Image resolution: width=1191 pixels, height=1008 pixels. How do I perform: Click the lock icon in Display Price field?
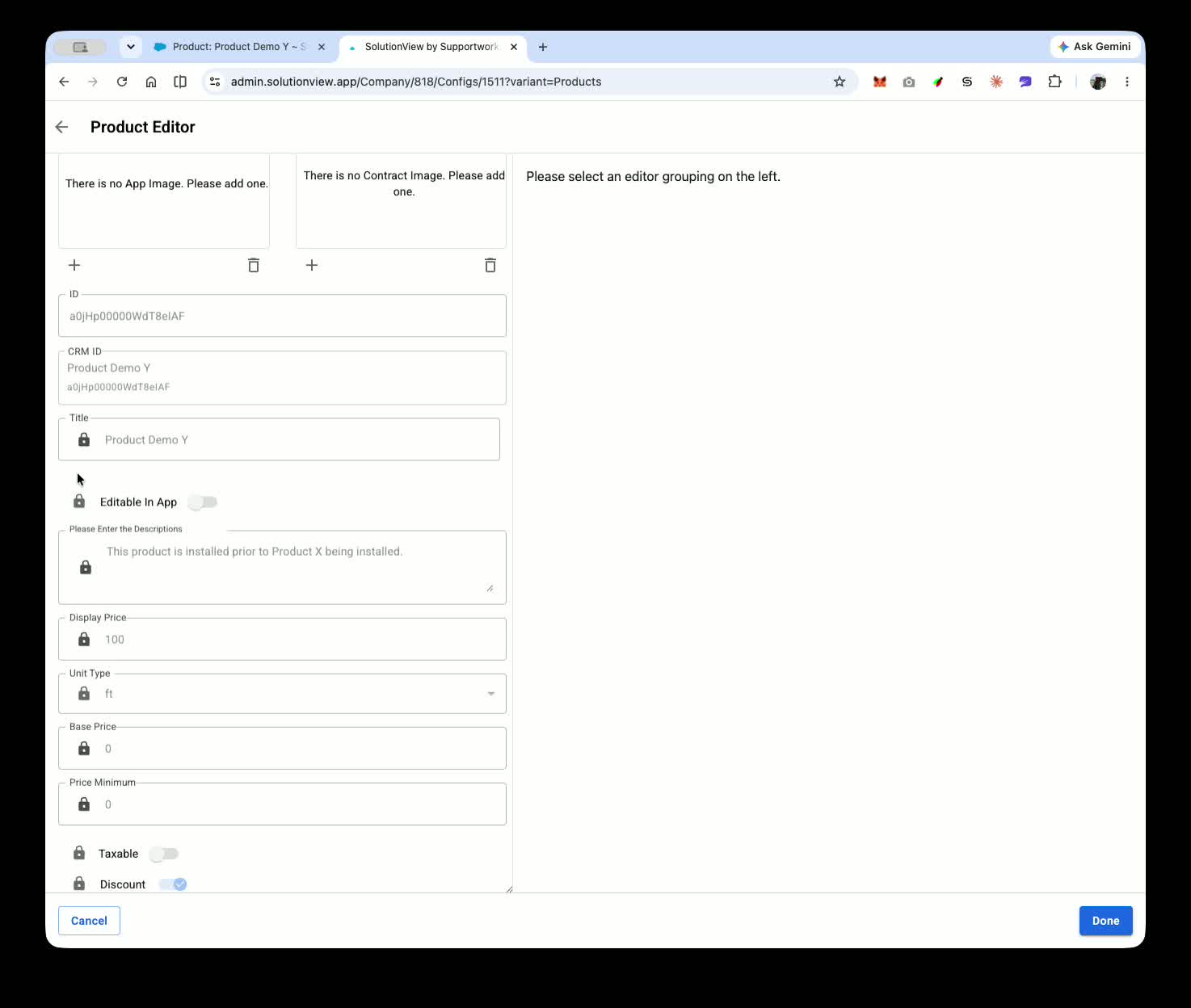click(x=84, y=639)
